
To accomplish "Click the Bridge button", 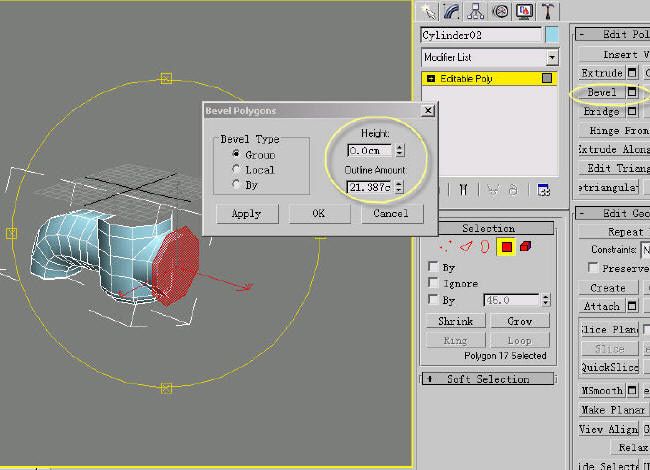I will coord(602,111).
